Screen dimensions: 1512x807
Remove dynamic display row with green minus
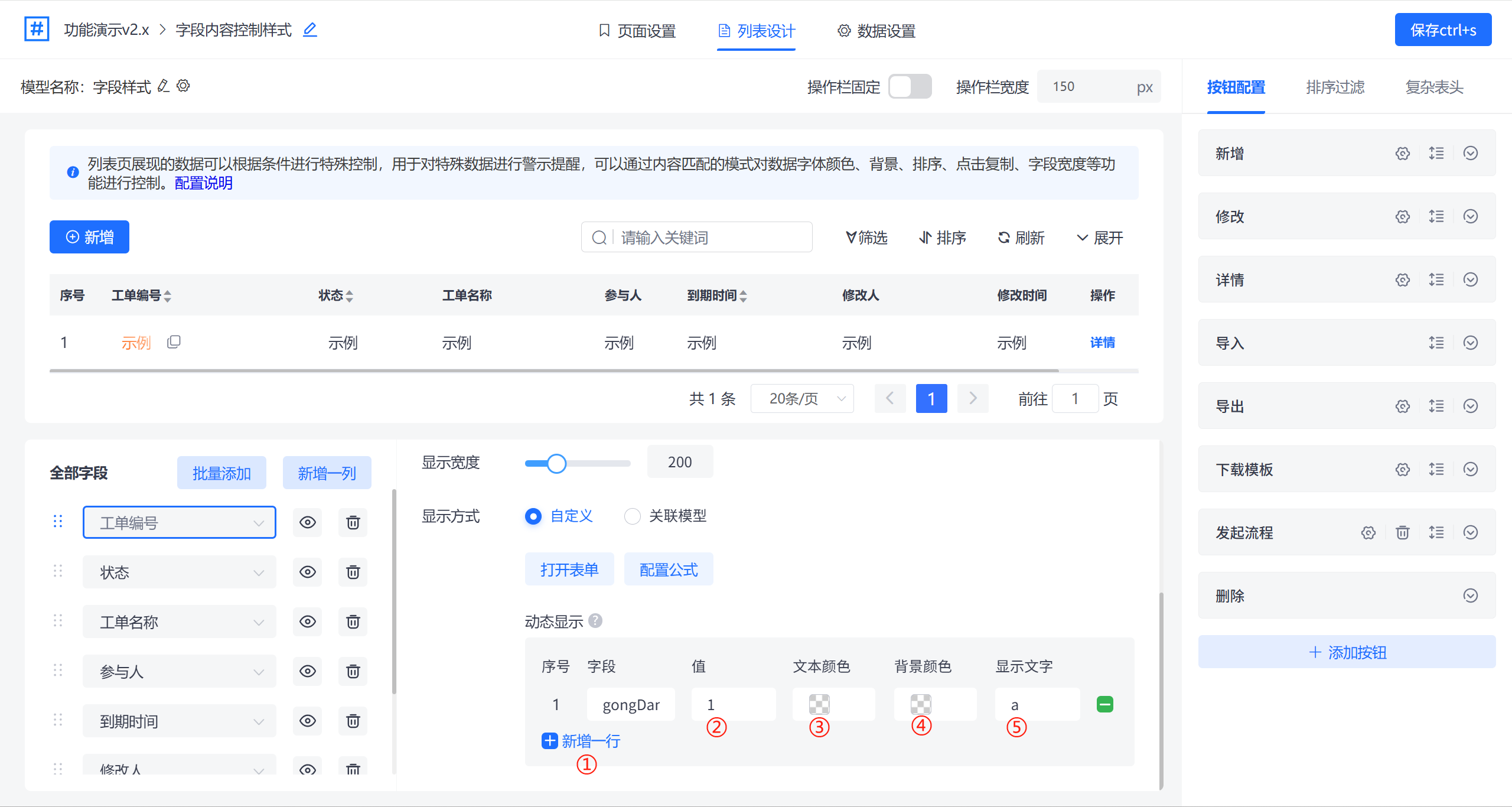click(x=1104, y=704)
